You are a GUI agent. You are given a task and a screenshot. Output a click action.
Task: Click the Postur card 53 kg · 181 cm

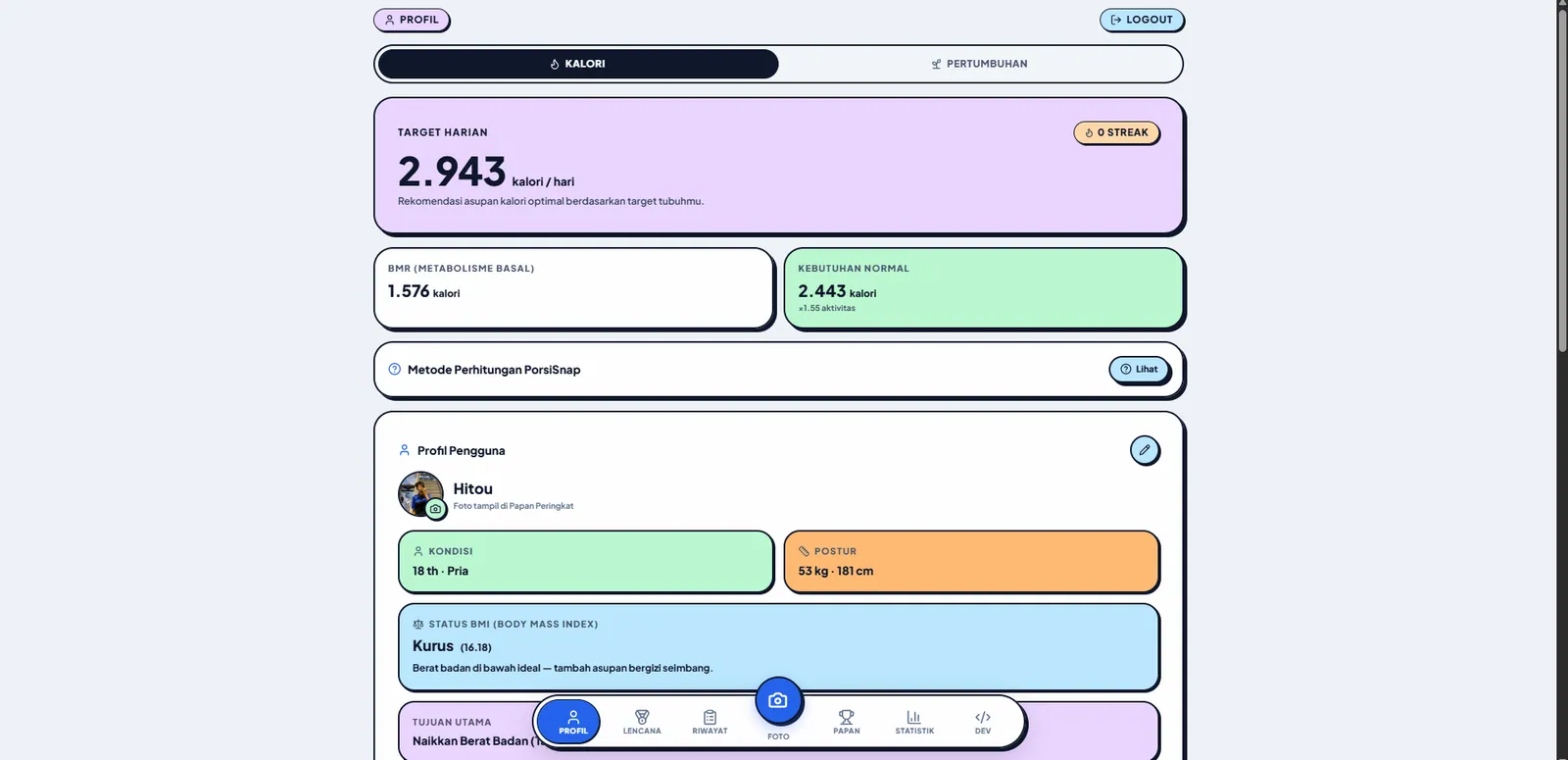coord(972,562)
